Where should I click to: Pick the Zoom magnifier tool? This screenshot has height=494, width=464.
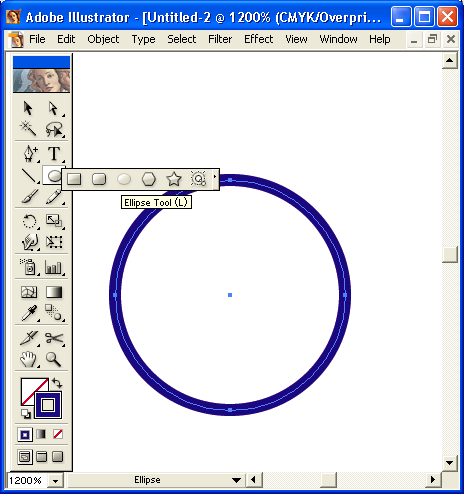pyautogui.click(x=53, y=359)
